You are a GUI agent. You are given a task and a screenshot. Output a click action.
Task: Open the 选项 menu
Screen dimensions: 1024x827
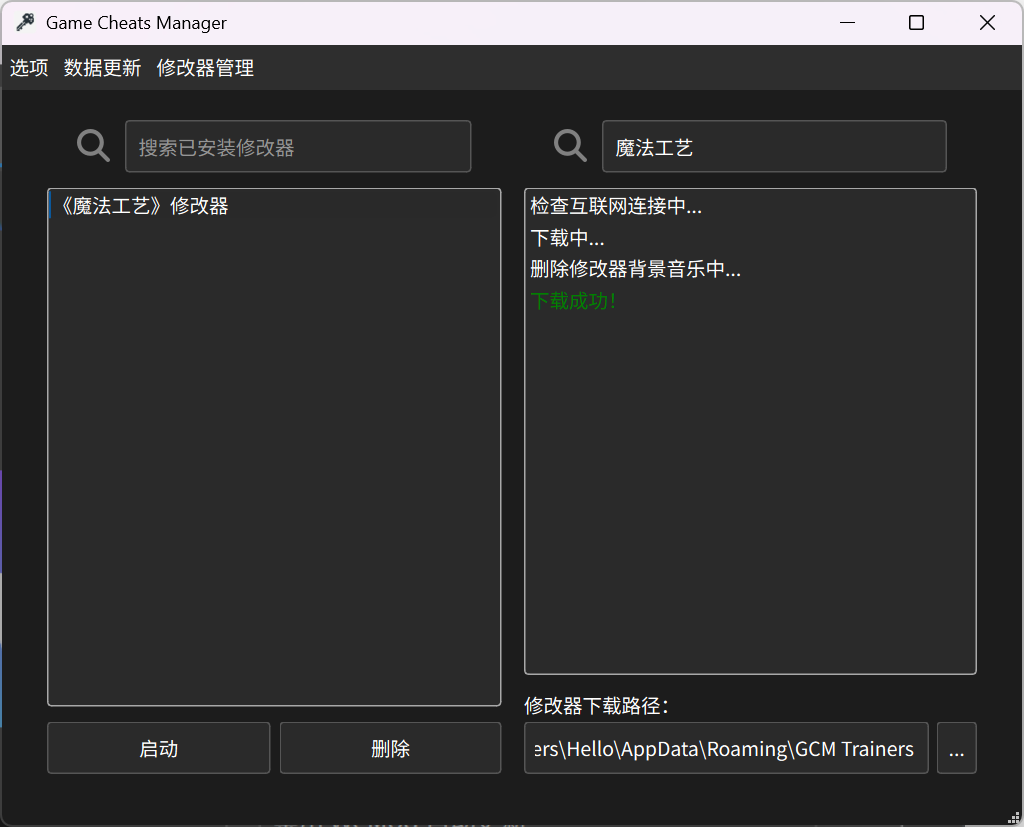pos(28,68)
